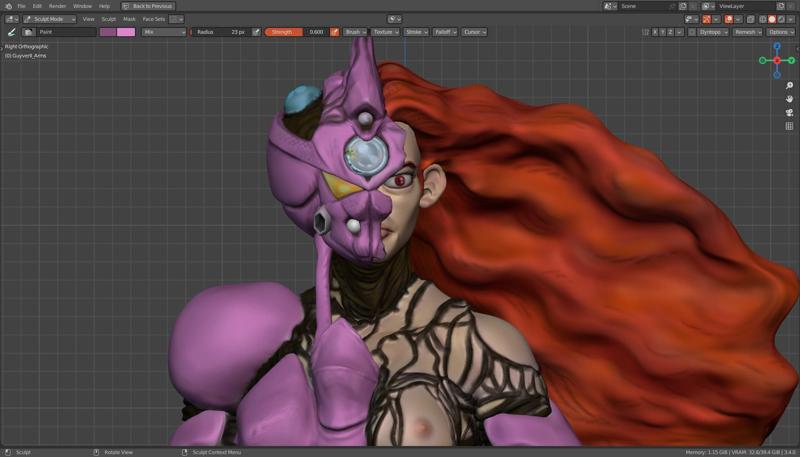This screenshot has height=457, width=800.
Task: Expand the Falloff settings popover
Action: pyautogui.click(x=445, y=32)
